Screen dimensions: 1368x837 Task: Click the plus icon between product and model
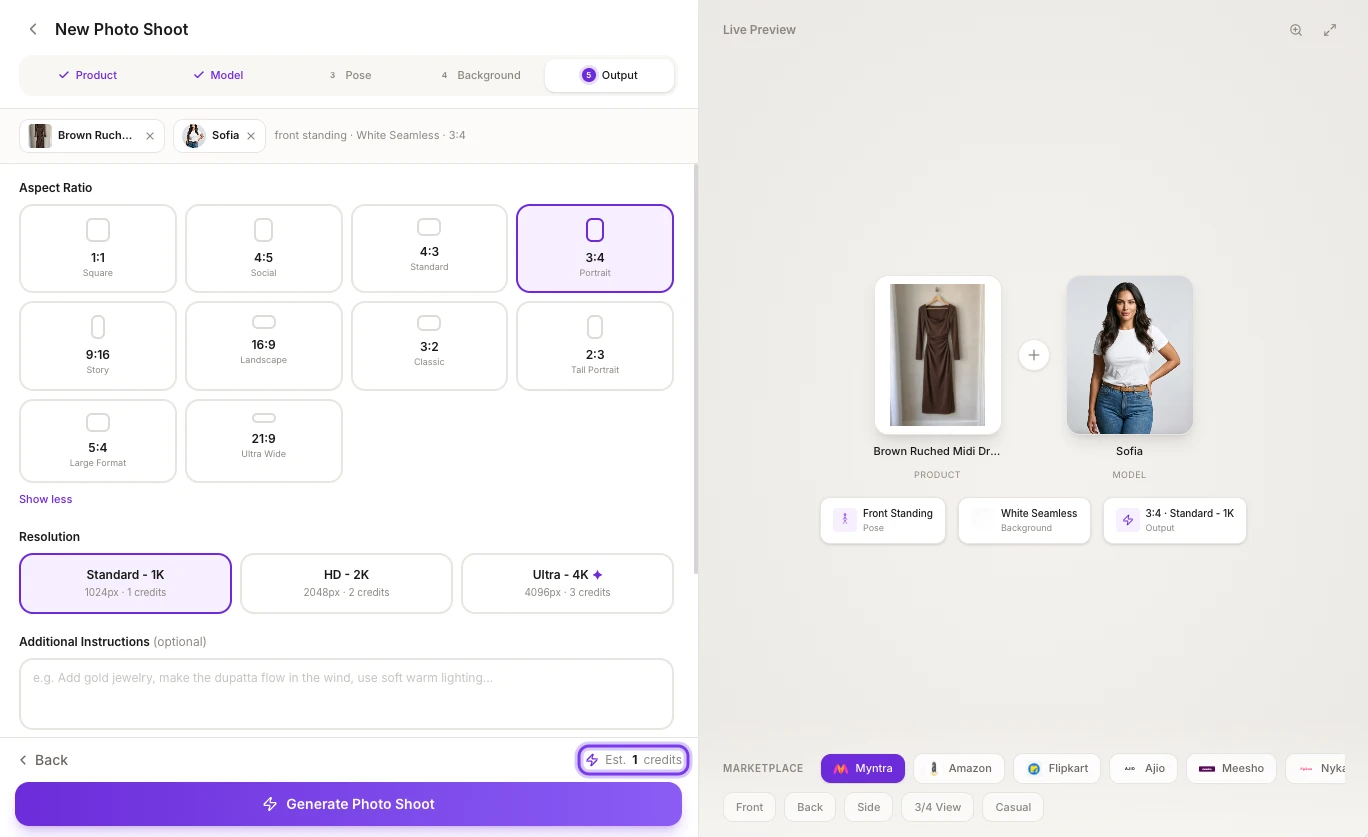pyautogui.click(x=1034, y=355)
